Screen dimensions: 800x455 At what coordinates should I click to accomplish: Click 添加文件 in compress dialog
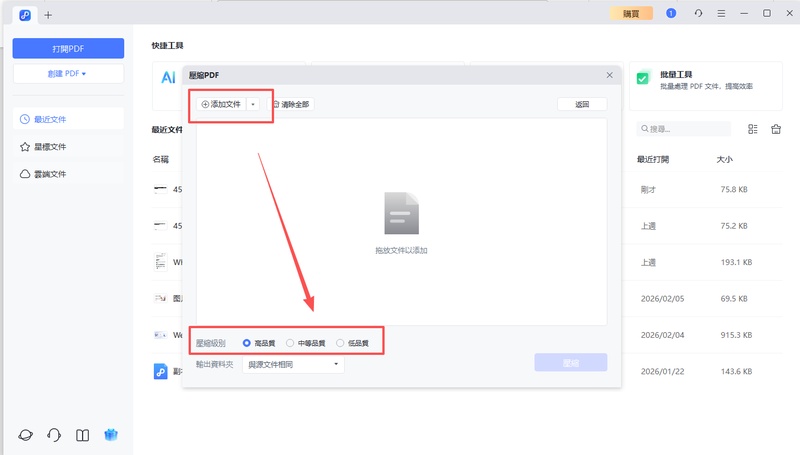point(221,104)
